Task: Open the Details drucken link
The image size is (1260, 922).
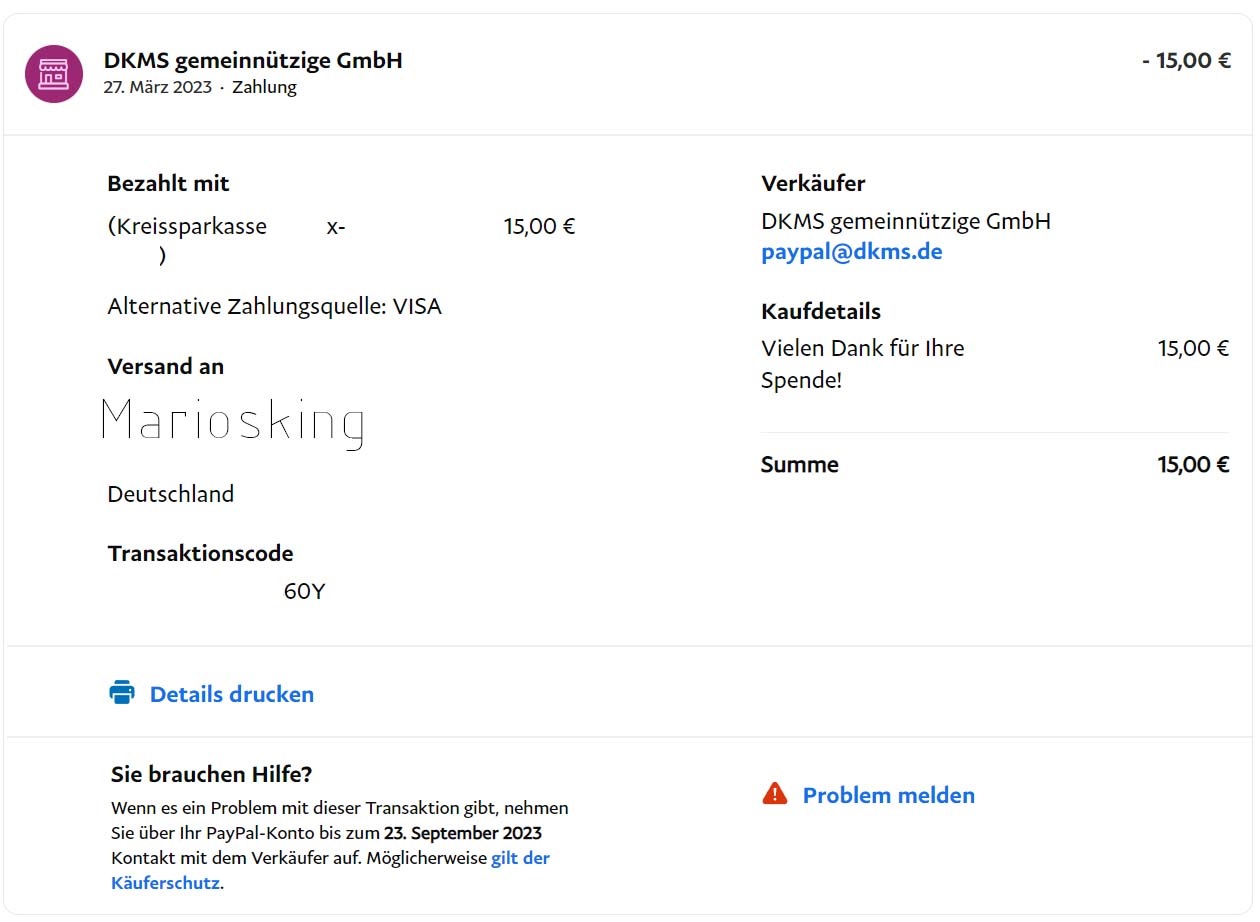Action: coord(231,694)
